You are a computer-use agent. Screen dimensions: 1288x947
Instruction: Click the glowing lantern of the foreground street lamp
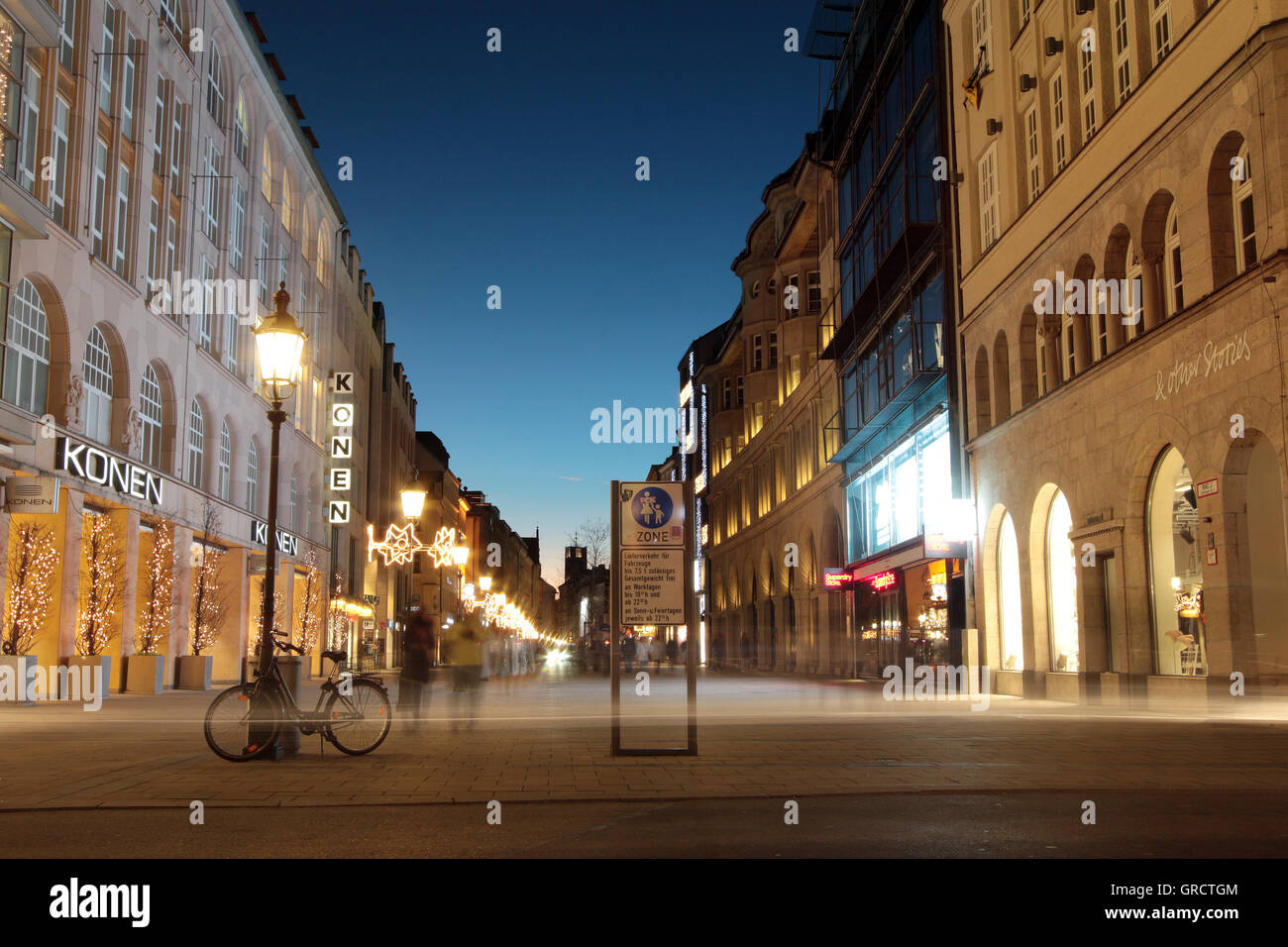pos(279,344)
